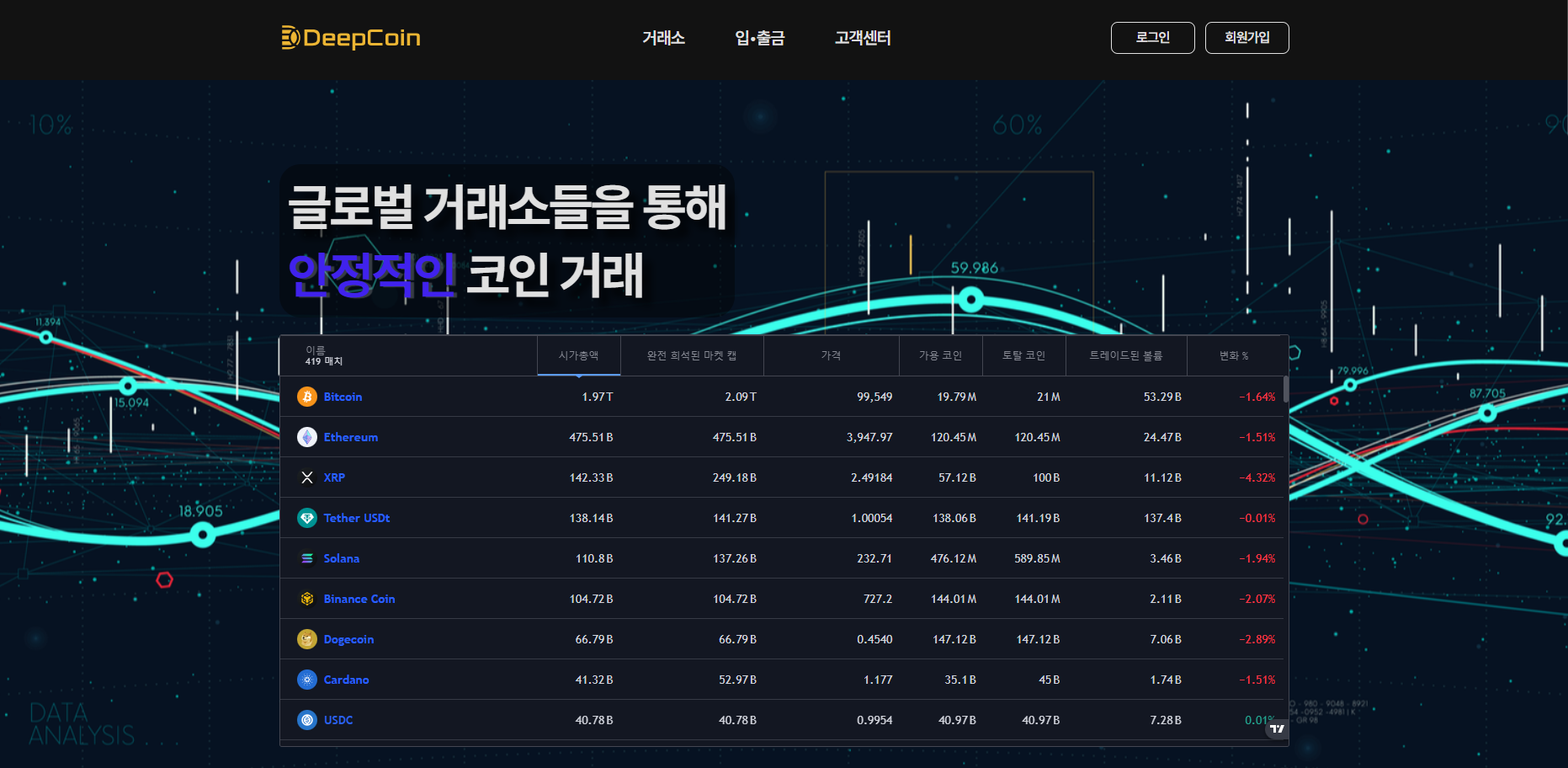The width and height of the screenshot is (1568, 768).
Task: Sort table by 토탈 코인 column
Action: [x=1024, y=355]
